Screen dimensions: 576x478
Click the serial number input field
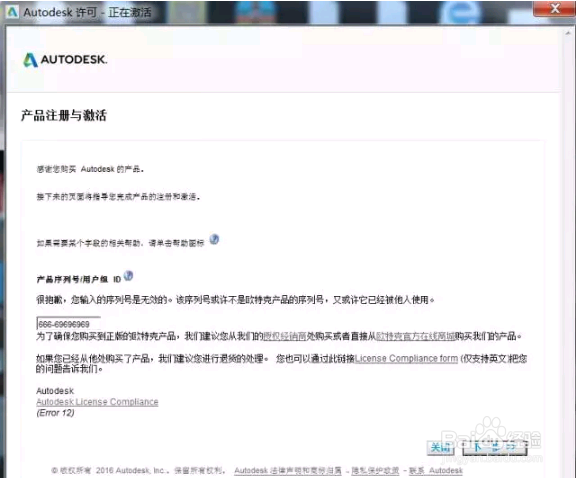click(68, 324)
